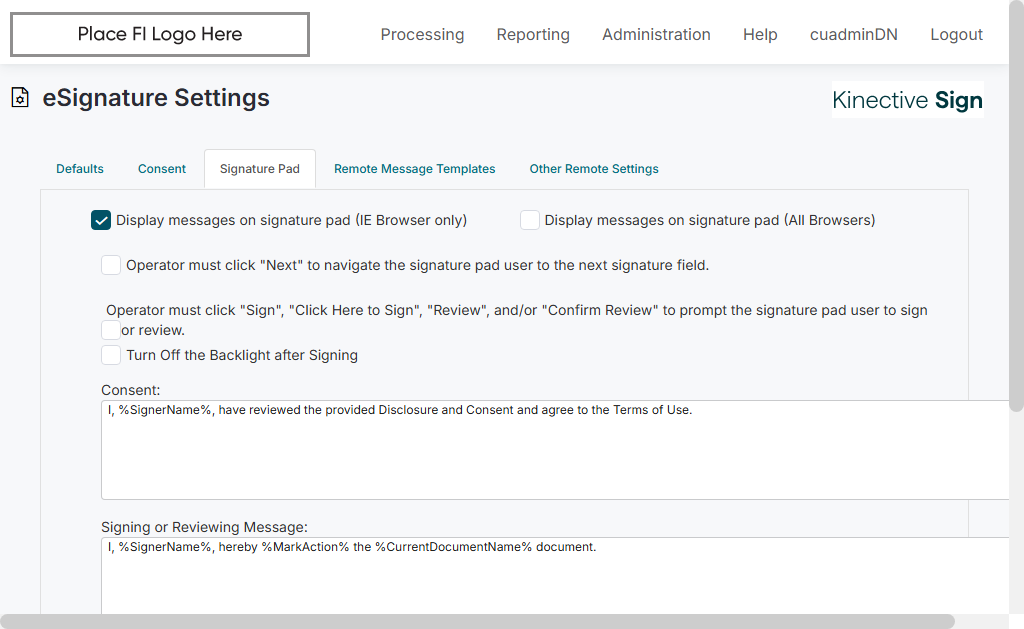Click the eSignature Settings page icon
The image size is (1024, 629).
[20, 98]
